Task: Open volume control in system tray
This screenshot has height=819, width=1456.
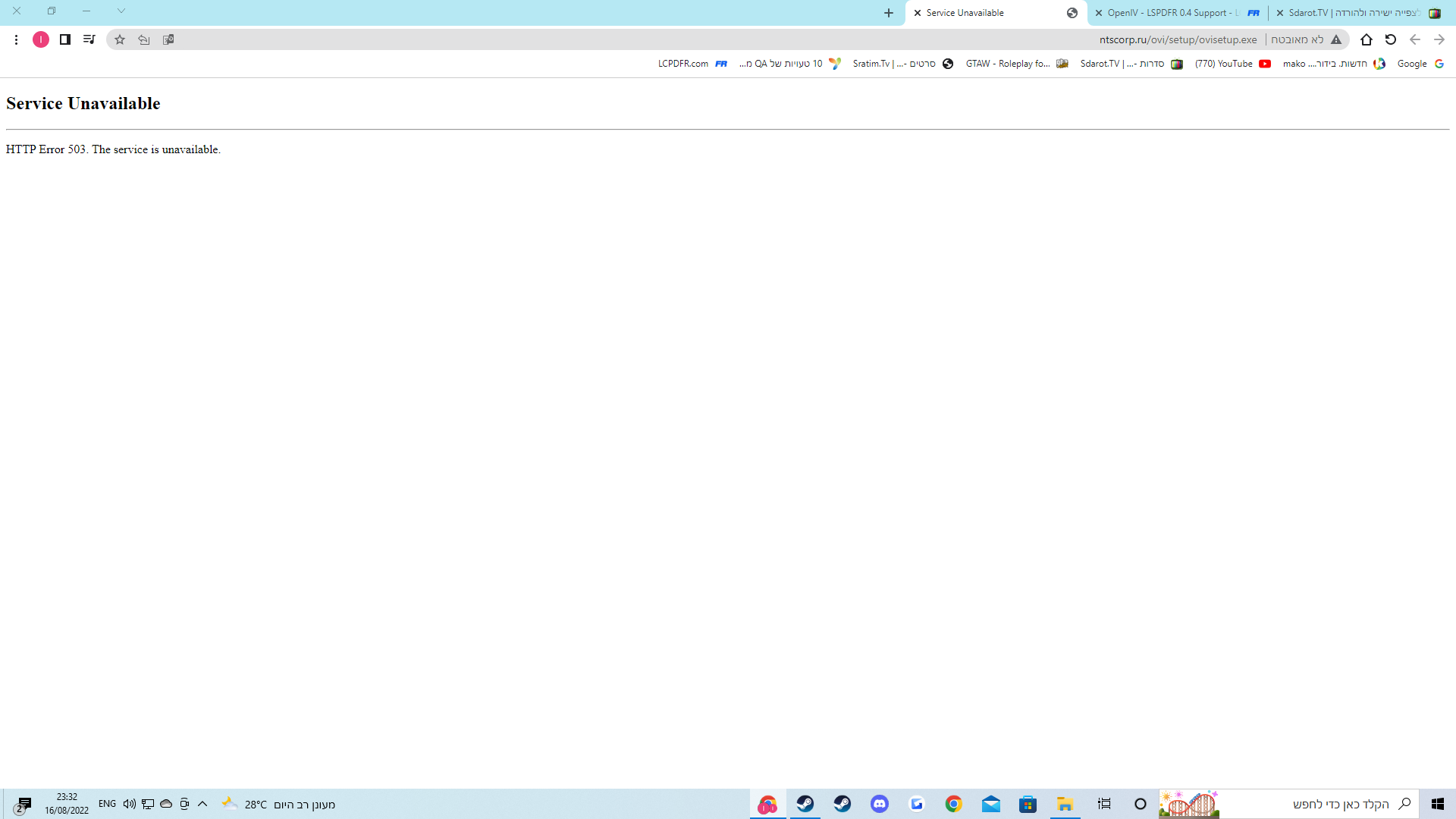Action: 130,804
